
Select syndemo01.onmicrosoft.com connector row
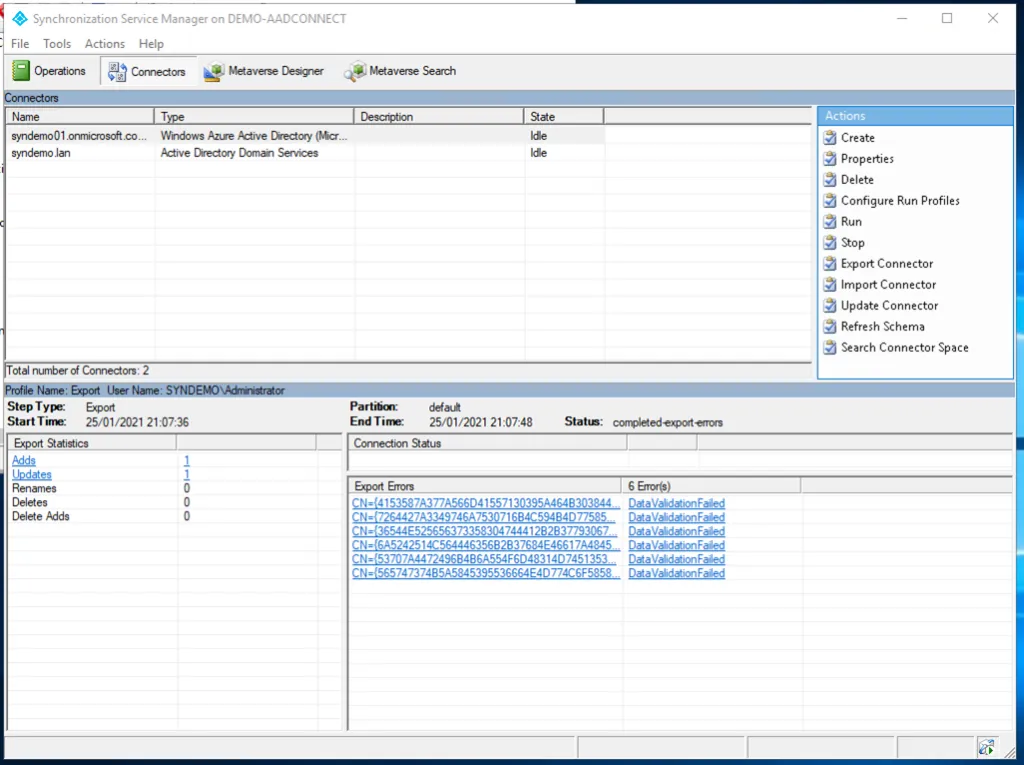79,136
